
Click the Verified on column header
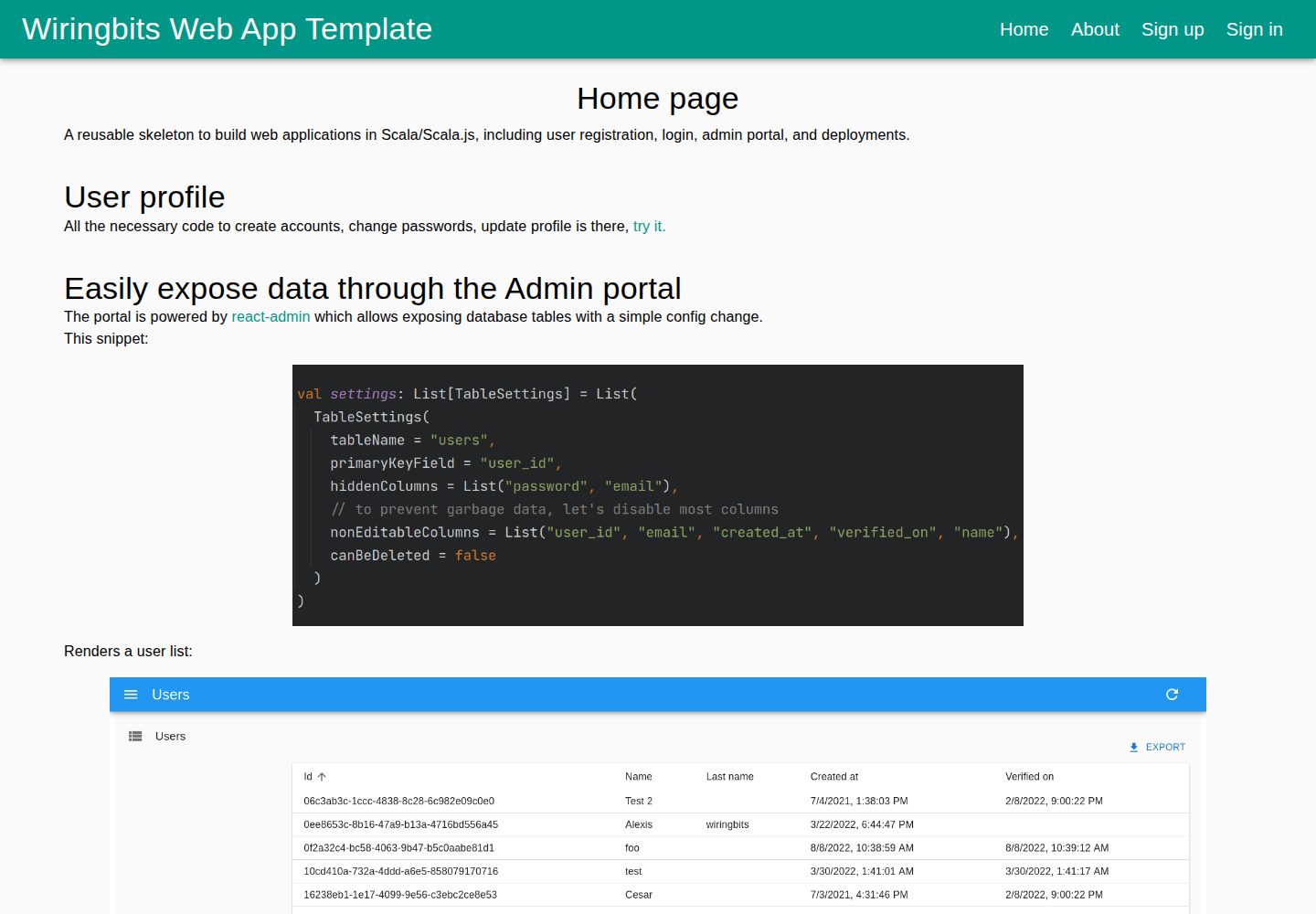tap(1029, 777)
